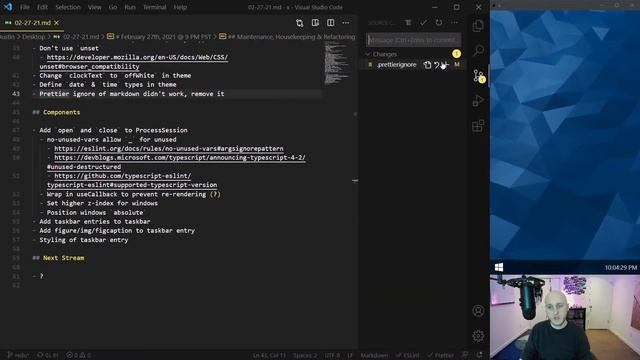Click the feedback icon in status bar
The width and height of the screenshot is (640, 360).
pyautogui.click(x=465, y=355)
